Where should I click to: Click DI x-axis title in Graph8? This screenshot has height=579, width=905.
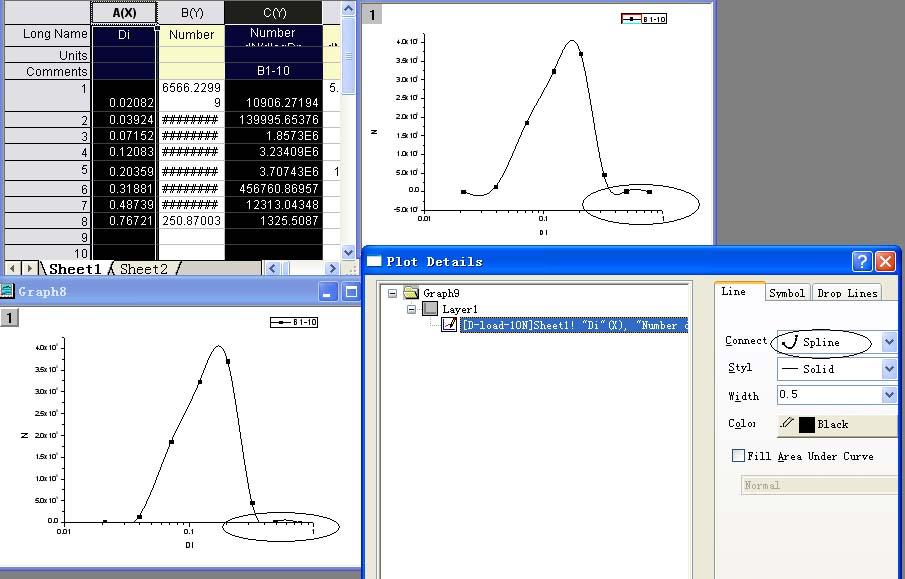pos(189,545)
